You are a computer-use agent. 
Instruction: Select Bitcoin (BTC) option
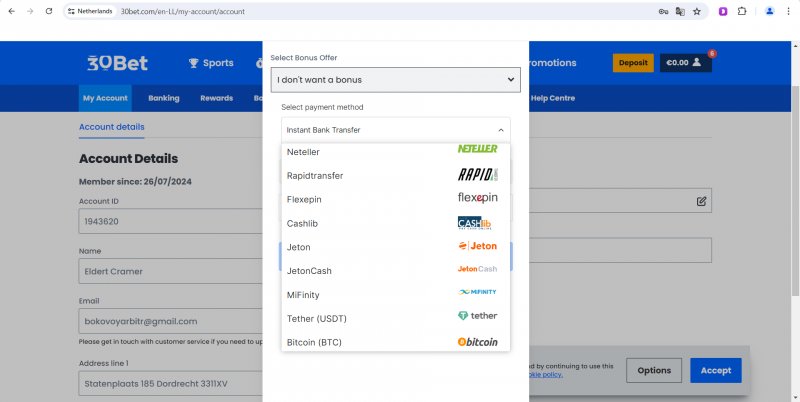[395, 341]
